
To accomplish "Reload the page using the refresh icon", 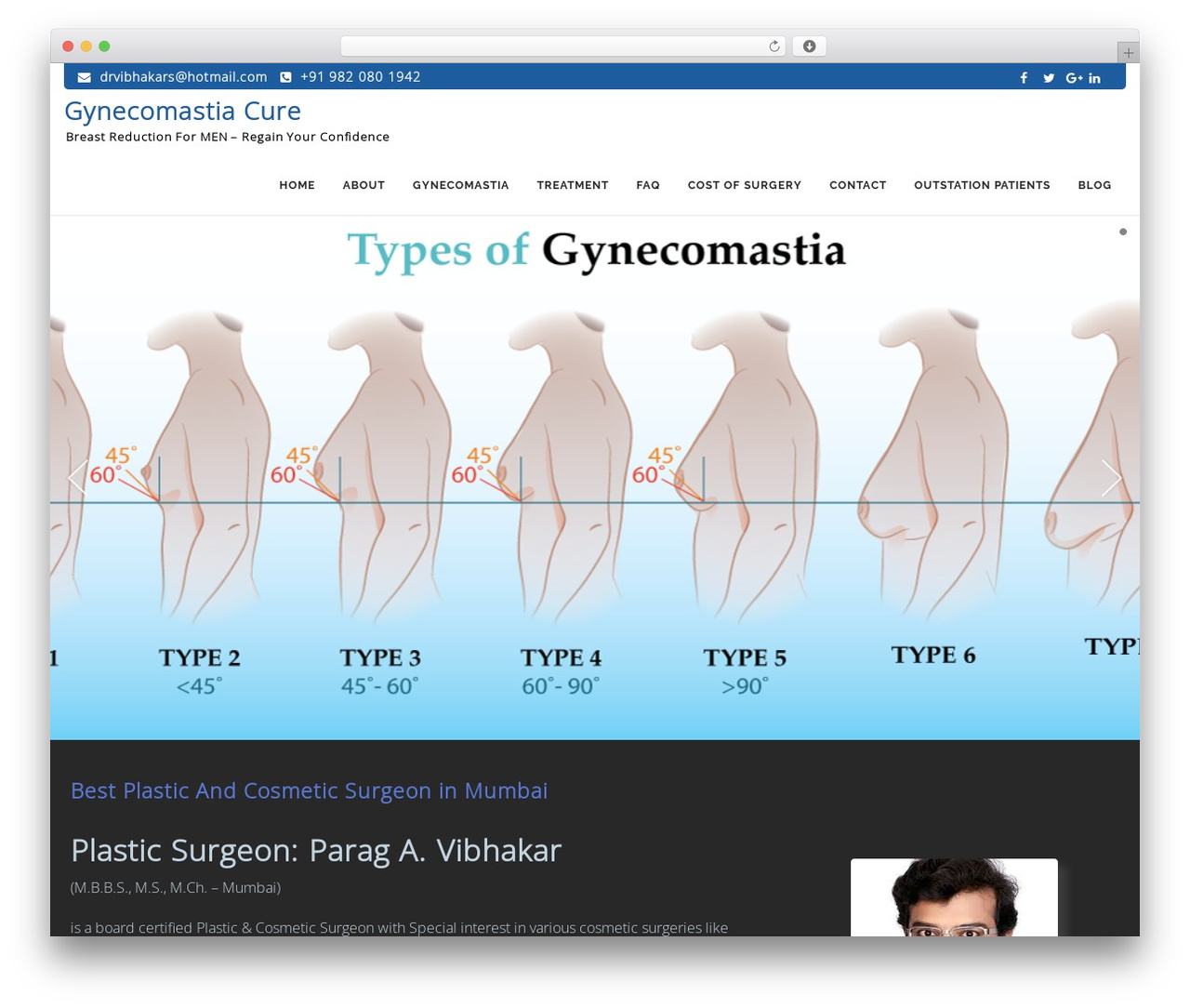I will coord(774,46).
